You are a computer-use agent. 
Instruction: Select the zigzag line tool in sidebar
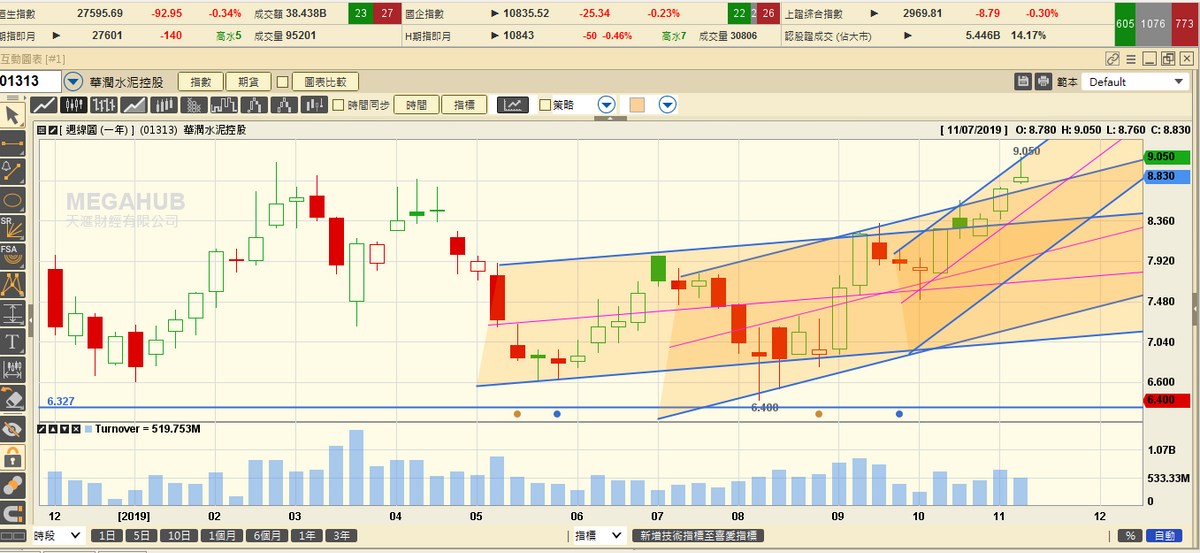tap(12, 284)
